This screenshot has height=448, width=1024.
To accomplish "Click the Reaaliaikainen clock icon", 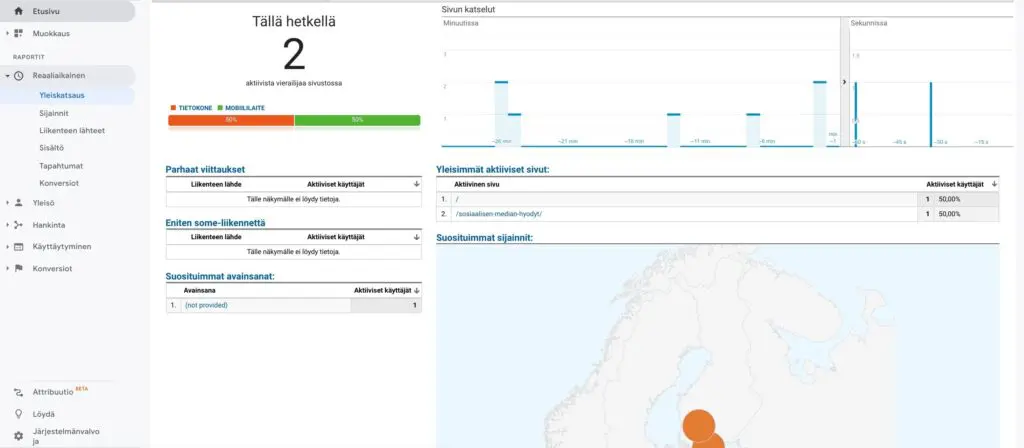I will pos(19,75).
